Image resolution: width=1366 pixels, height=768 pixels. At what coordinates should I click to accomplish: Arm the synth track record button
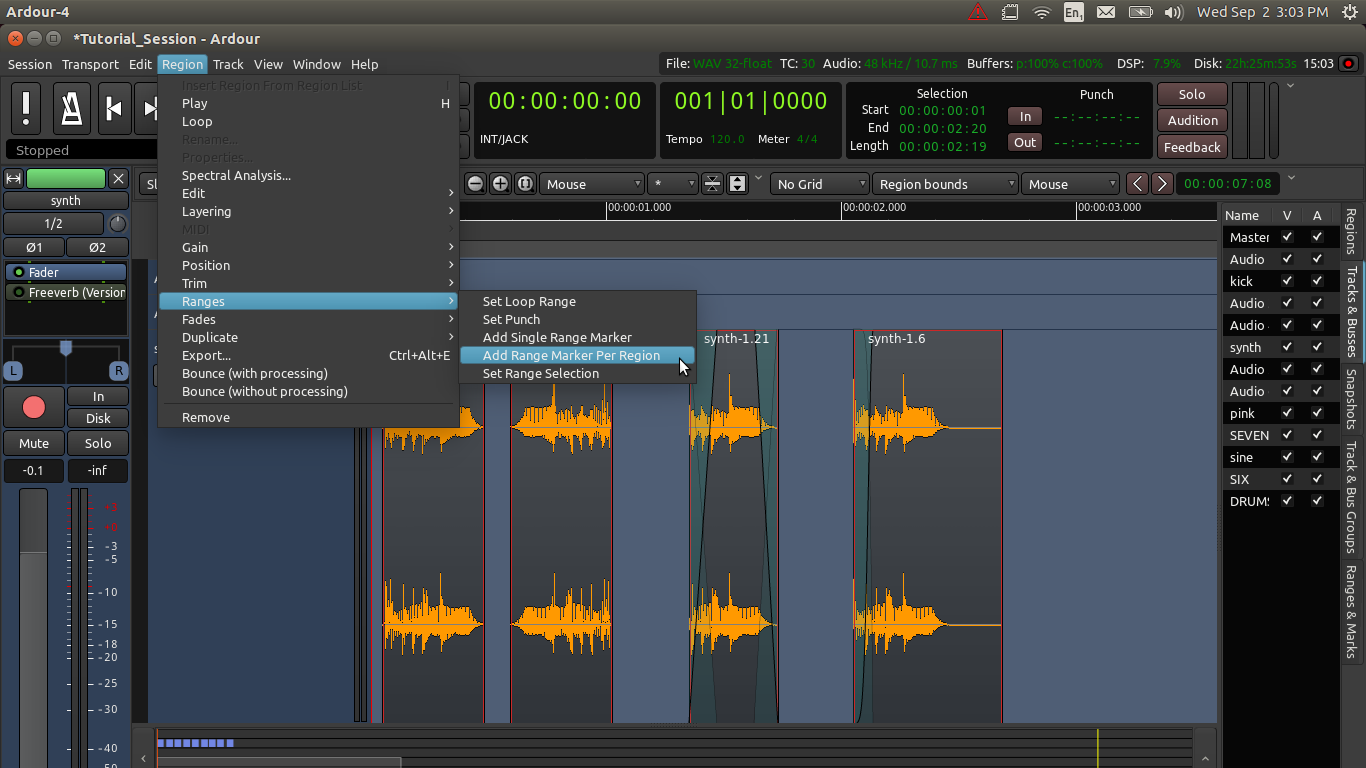click(34, 408)
